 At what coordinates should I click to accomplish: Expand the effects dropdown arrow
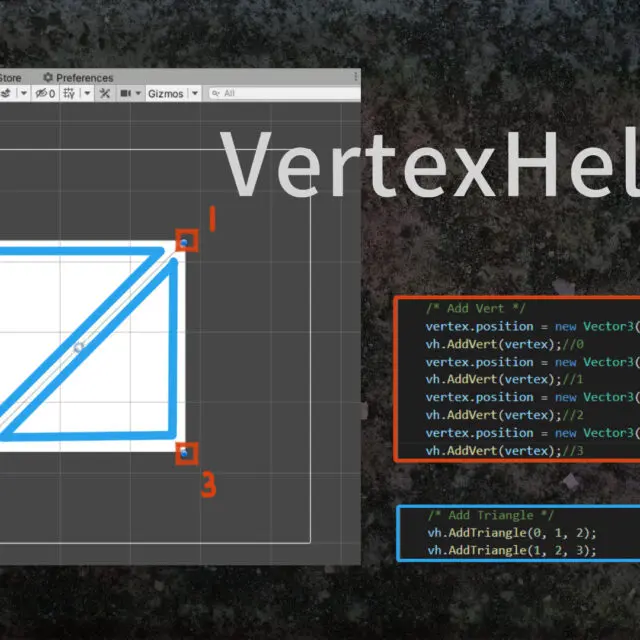pyautogui.click(x=22, y=93)
